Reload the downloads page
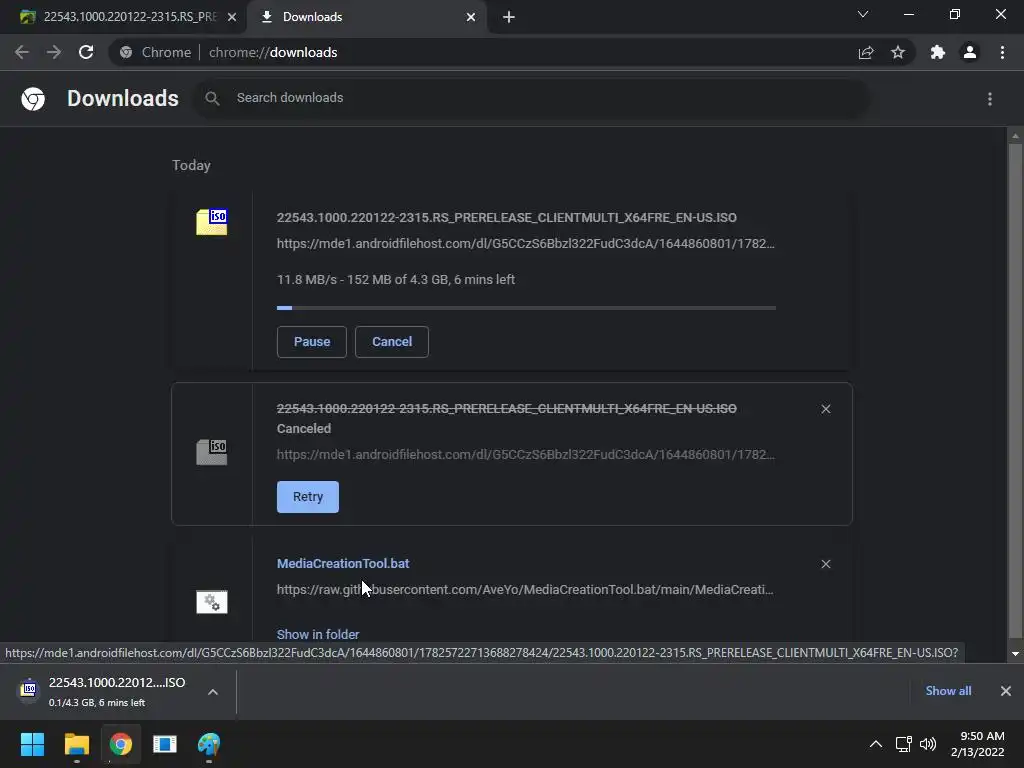This screenshot has height=768, width=1024. click(86, 52)
